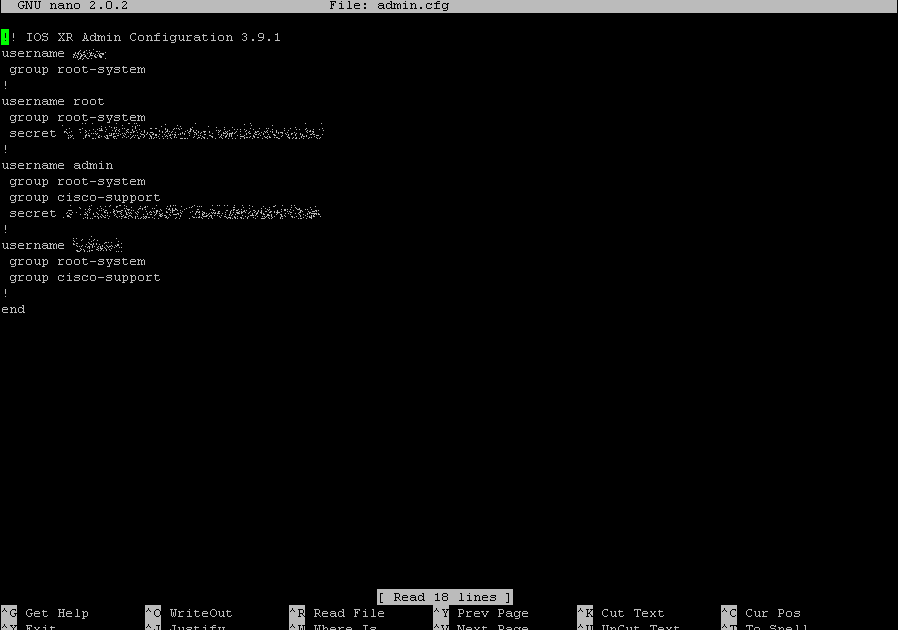Select the Read File shortcut
Screen dimensions: 898x630
(347, 613)
